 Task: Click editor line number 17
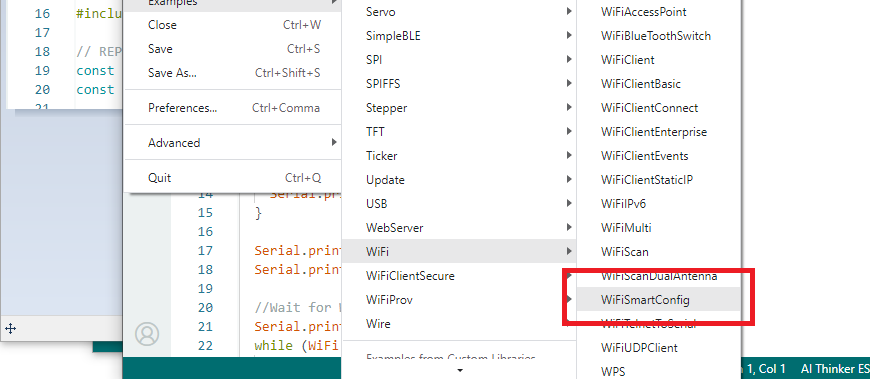coord(205,251)
